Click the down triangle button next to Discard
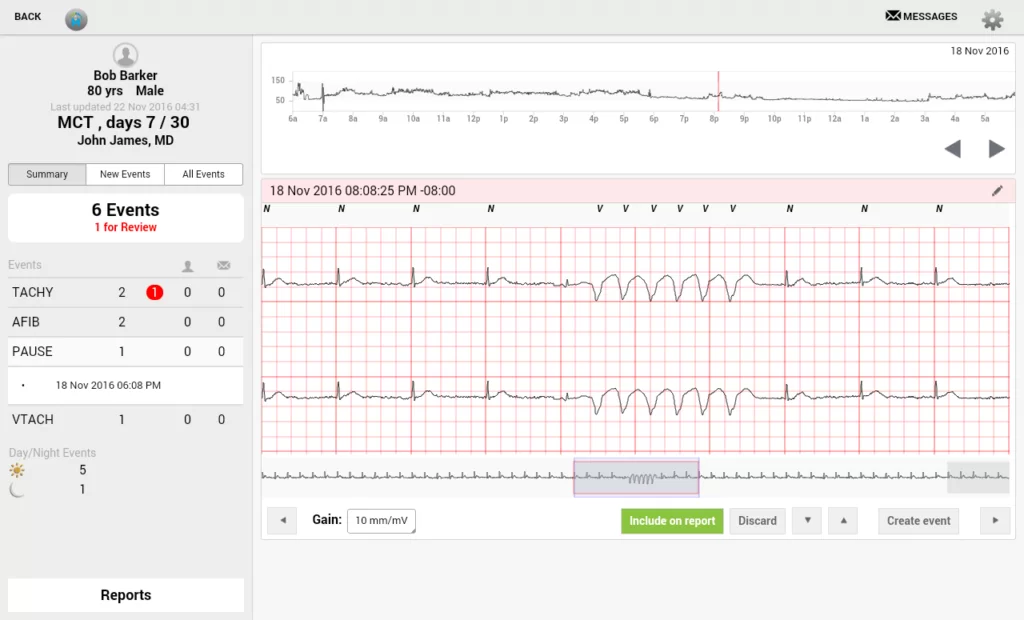The image size is (1024, 620). click(807, 521)
